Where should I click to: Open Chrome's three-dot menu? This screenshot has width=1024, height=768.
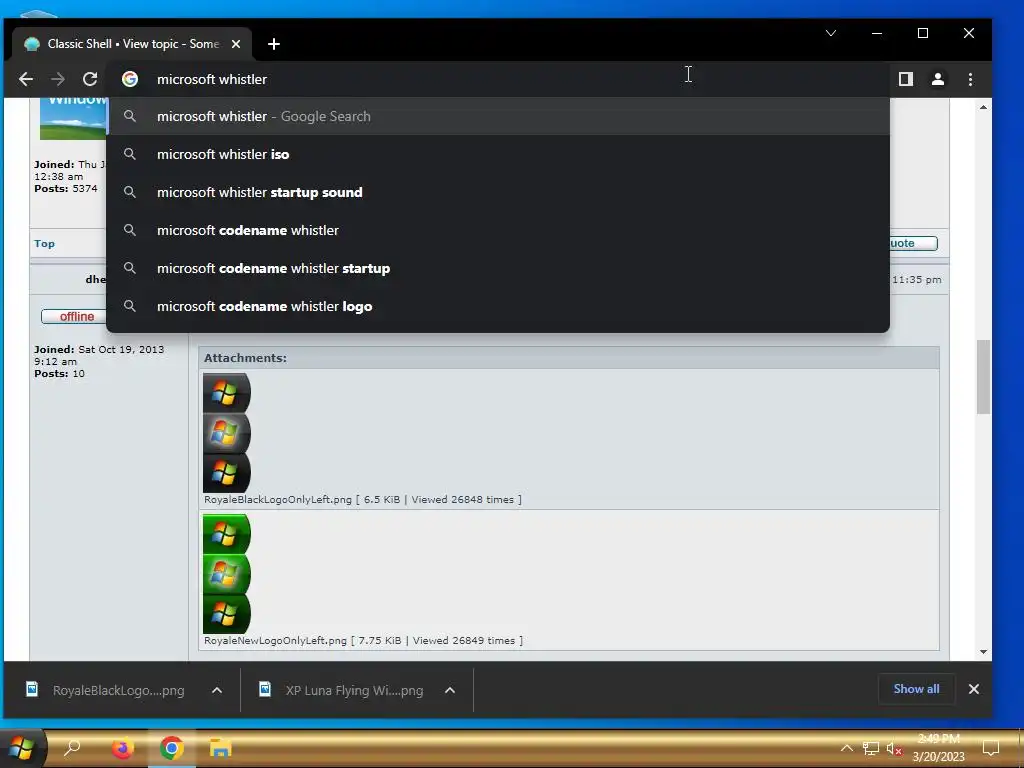[970, 79]
